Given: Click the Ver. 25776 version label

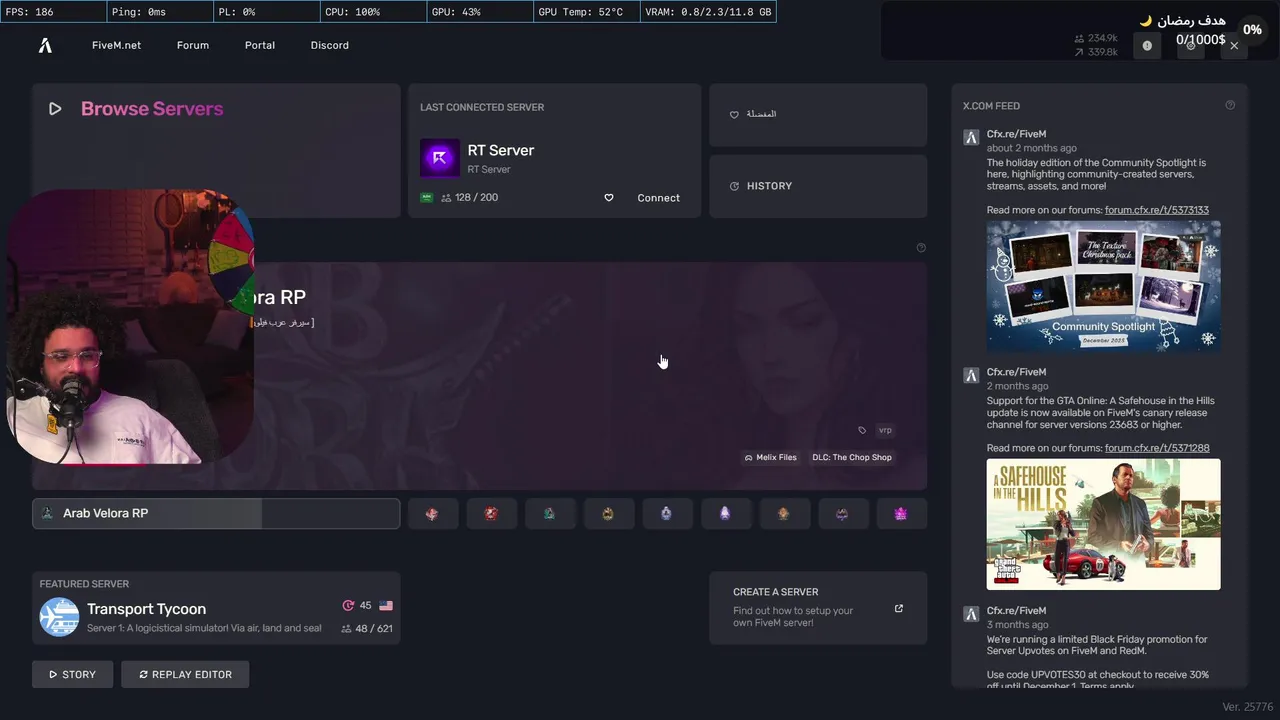Looking at the screenshot, I should (x=1248, y=707).
